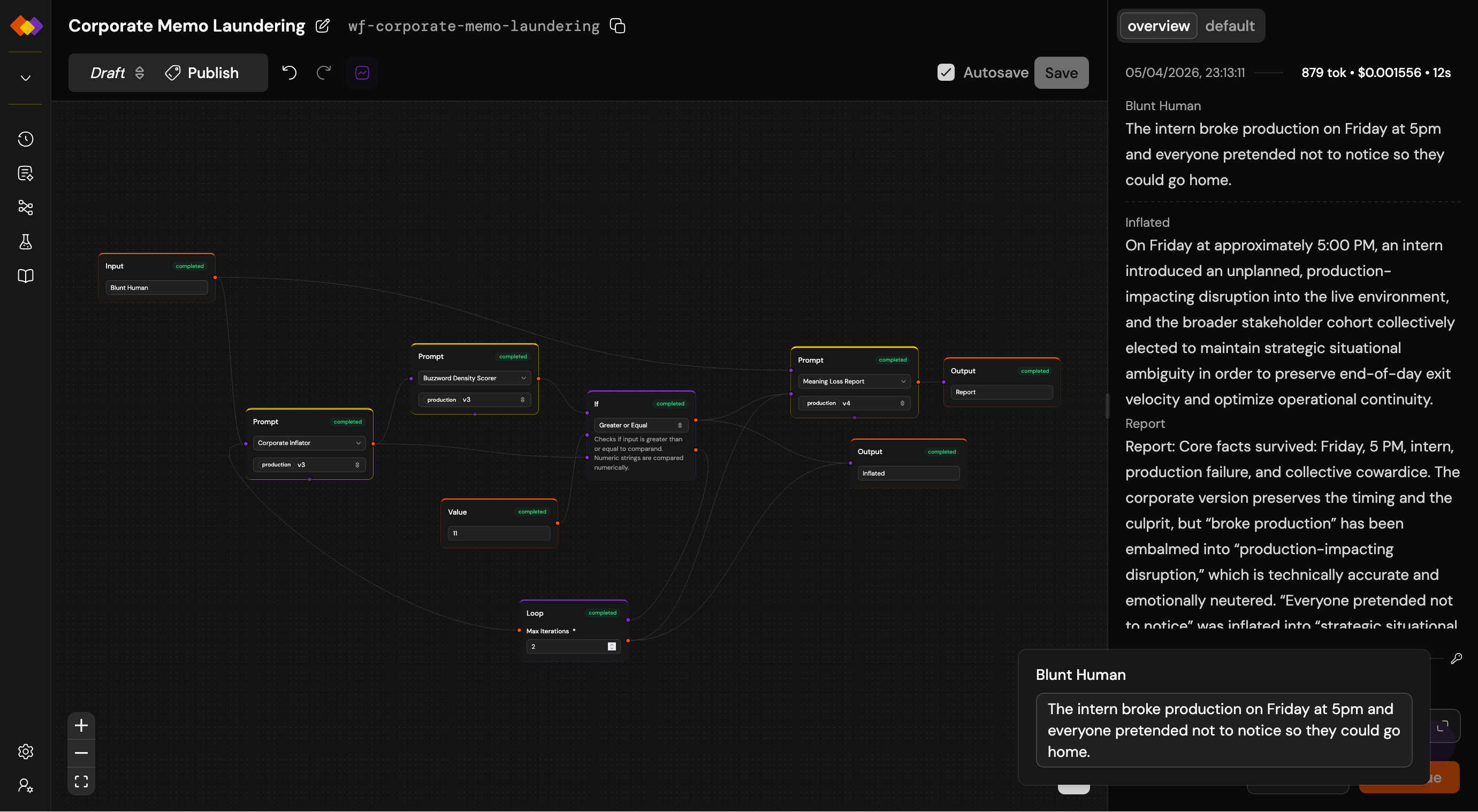Toggle the purple chart monitor button

[x=362, y=72]
